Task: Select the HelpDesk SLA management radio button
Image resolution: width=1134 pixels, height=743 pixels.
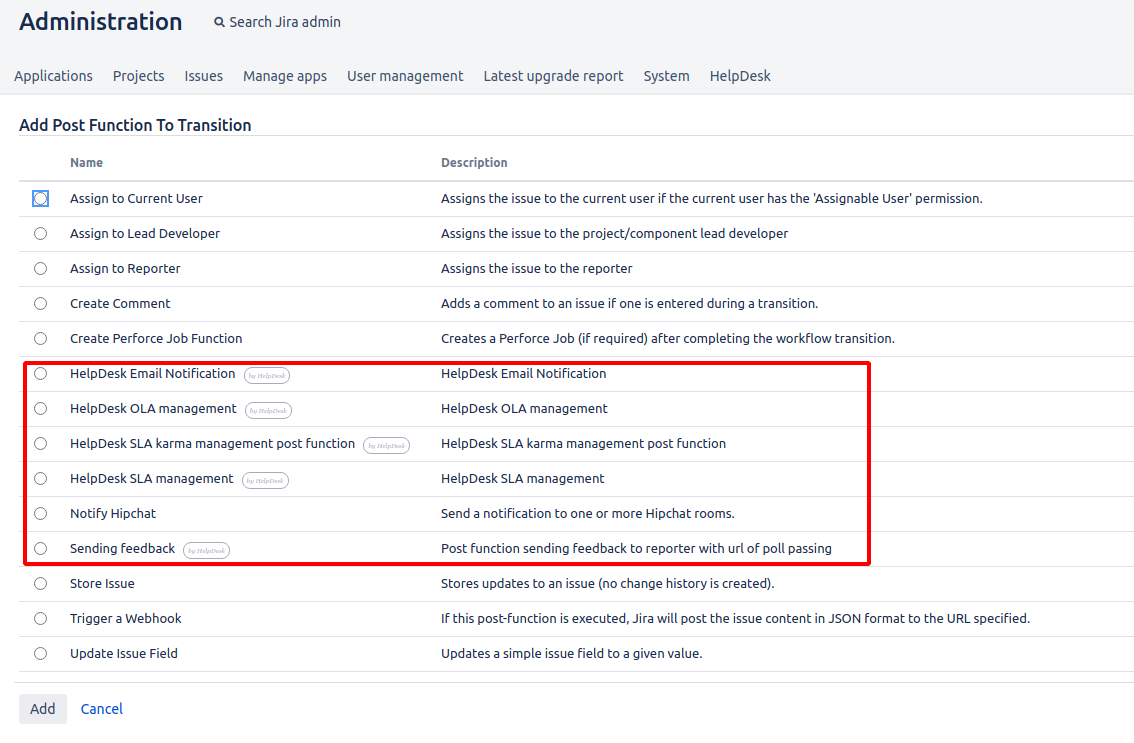Action: coord(40,479)
